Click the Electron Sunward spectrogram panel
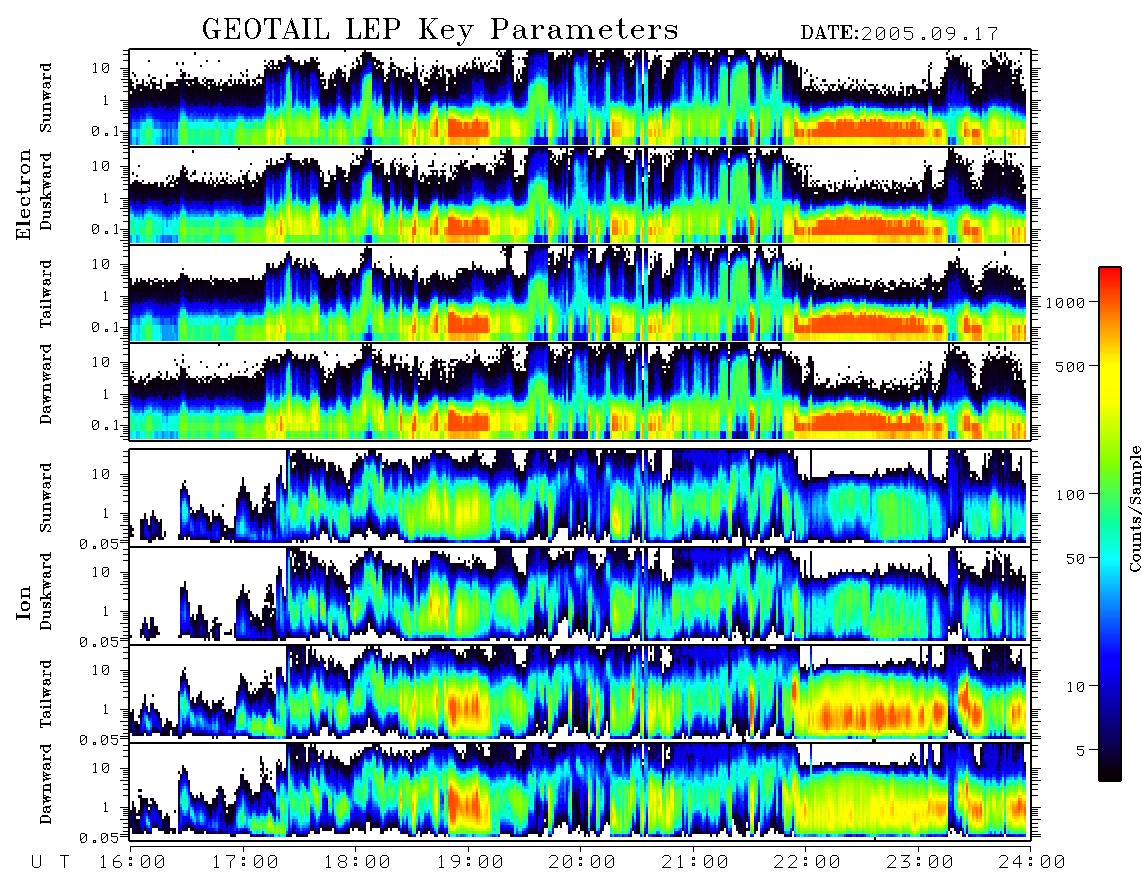Image resolution: width=1142 pixels, height=880 pixels. pos(580,97)
